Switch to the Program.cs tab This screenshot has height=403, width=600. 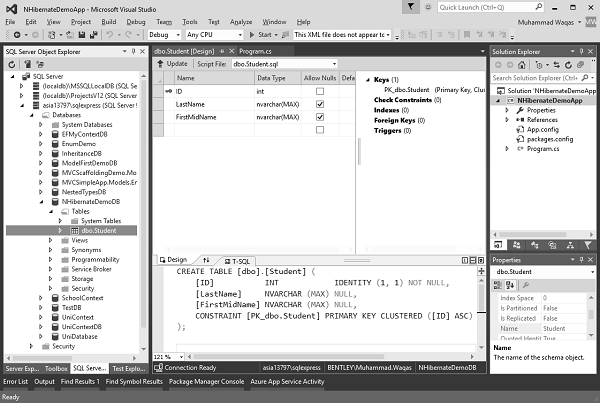pos(255,51)
